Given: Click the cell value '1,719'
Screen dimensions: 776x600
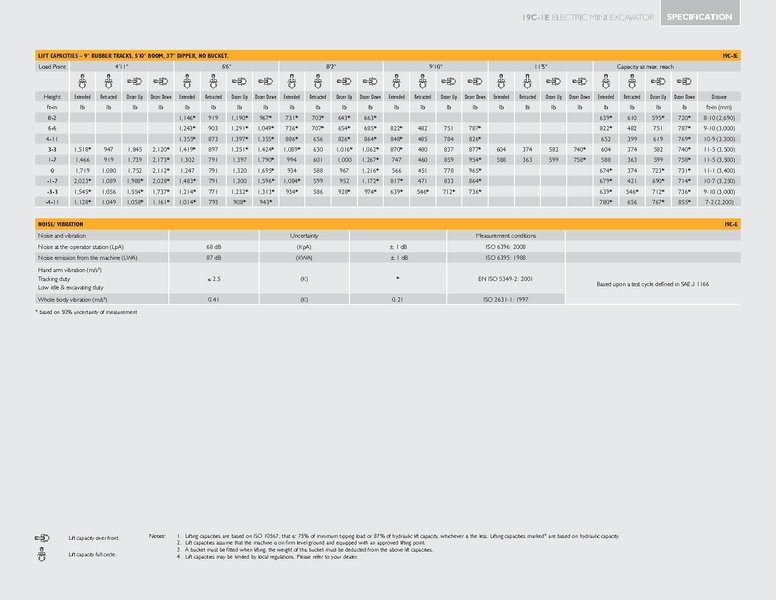Looking at the screenshot, I should pos(83,170).
